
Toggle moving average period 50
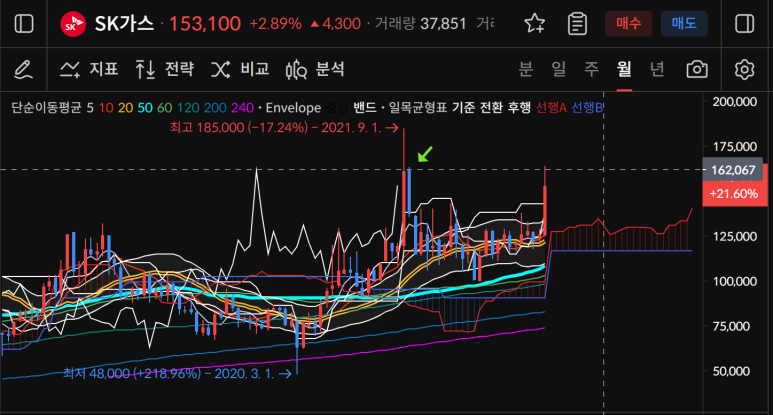pyautogui.click(x=145, y=107)
